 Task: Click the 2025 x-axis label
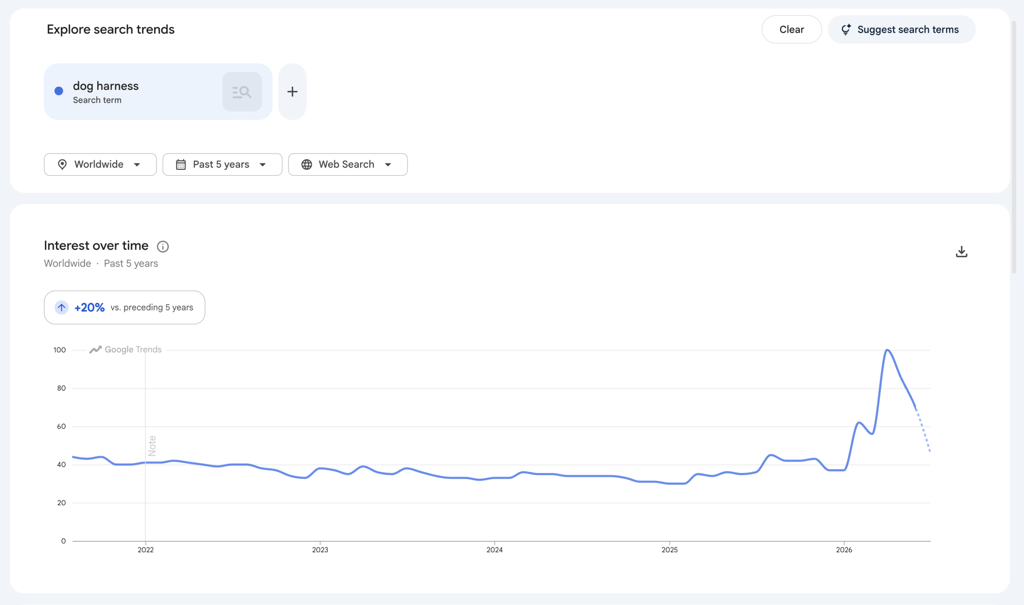click(669, 550)
